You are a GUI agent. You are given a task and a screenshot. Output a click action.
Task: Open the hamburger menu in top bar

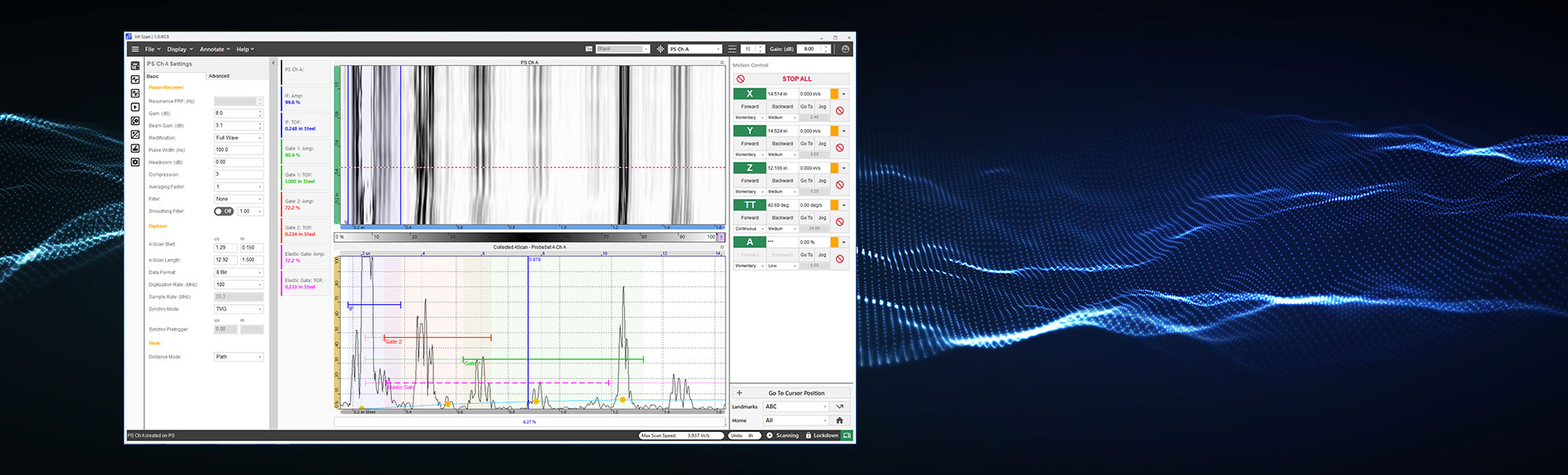[135, 50]
